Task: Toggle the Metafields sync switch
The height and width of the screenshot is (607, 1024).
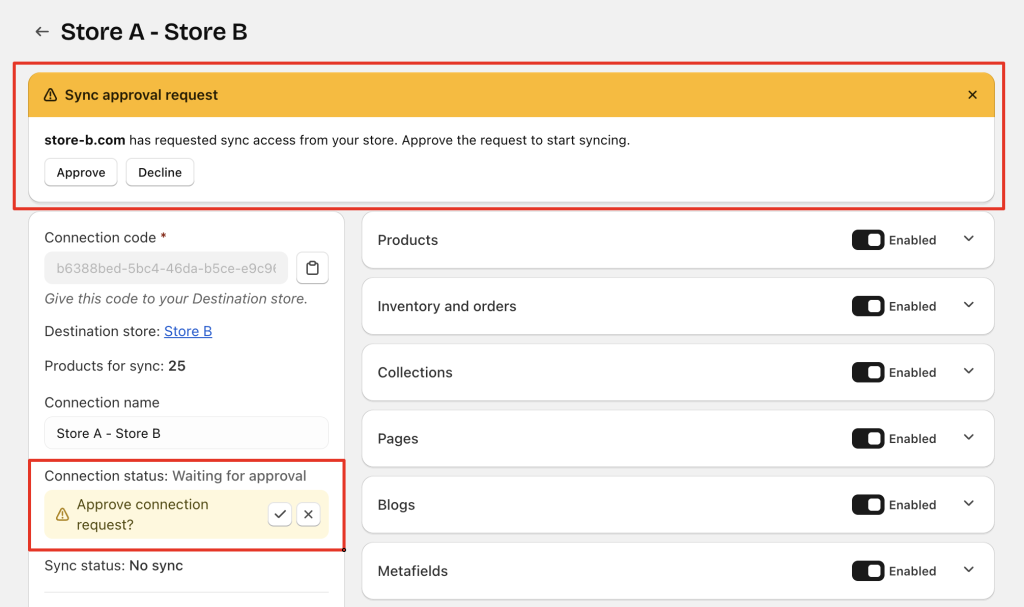Action: point(867,571)
